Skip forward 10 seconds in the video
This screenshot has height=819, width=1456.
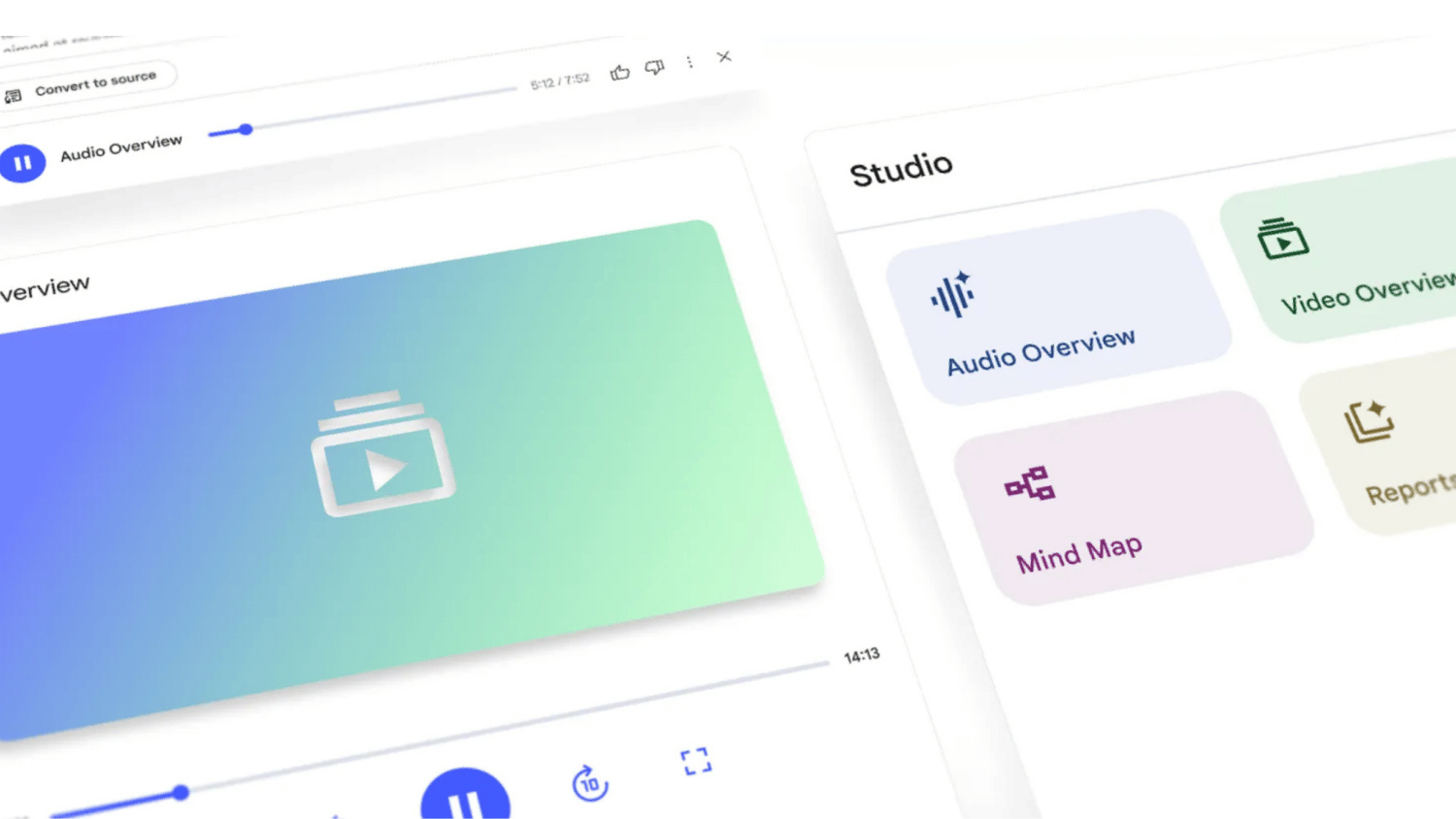(589, 783)
